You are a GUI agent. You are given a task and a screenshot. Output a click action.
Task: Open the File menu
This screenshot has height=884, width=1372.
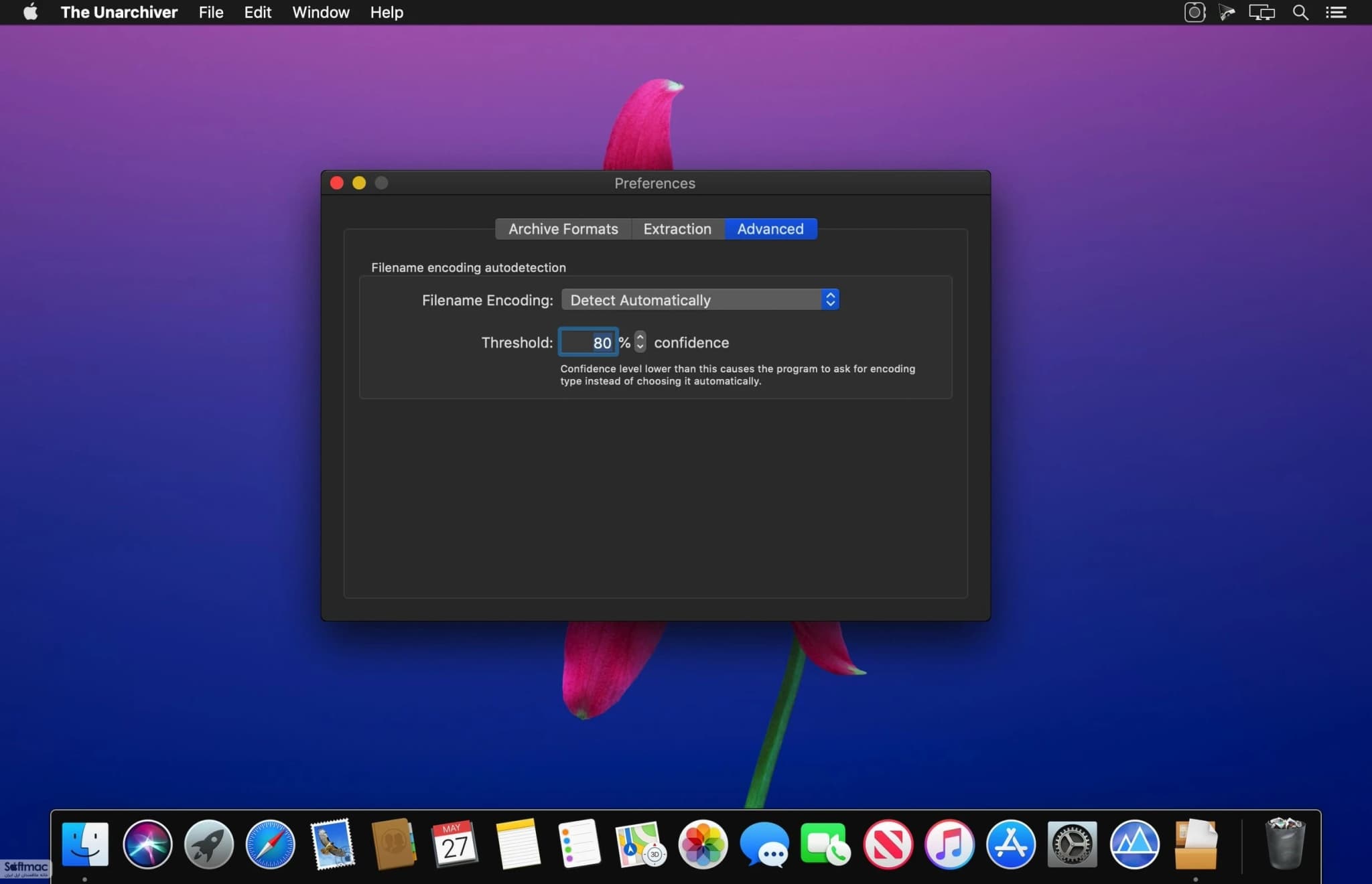pyautogui.click(x=211, y=12)
